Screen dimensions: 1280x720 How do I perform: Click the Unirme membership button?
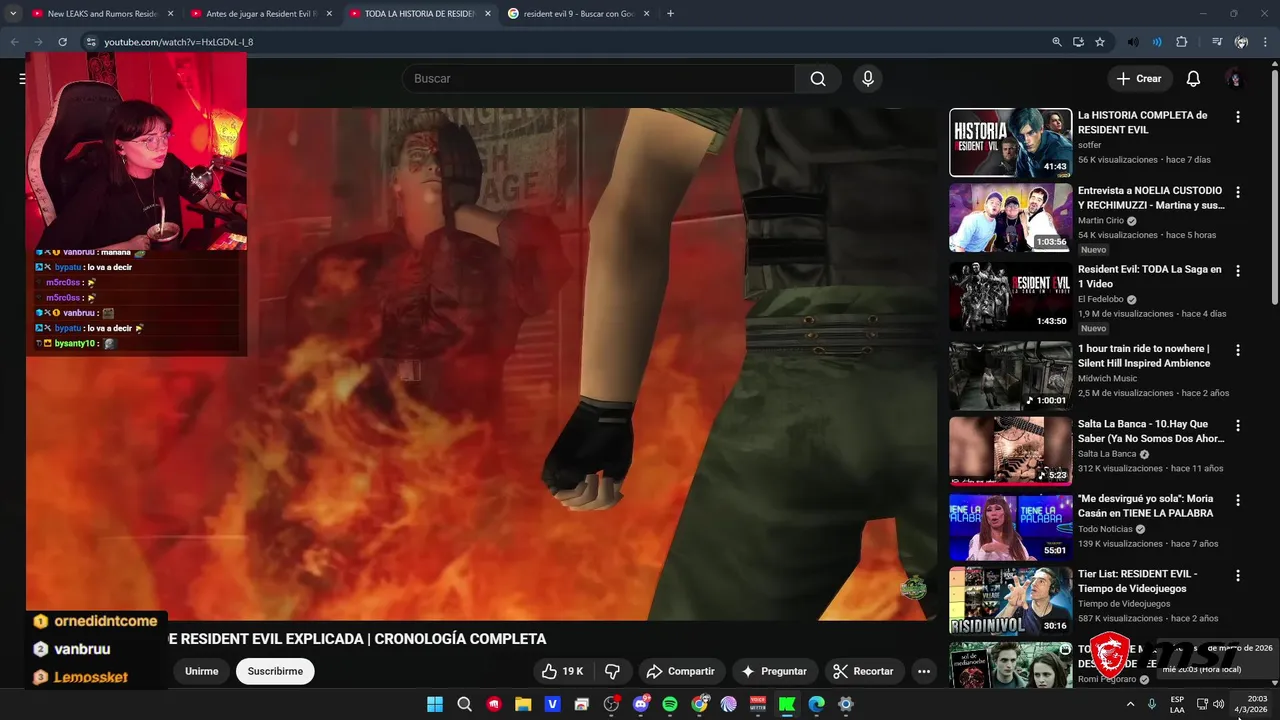[201, 671]
